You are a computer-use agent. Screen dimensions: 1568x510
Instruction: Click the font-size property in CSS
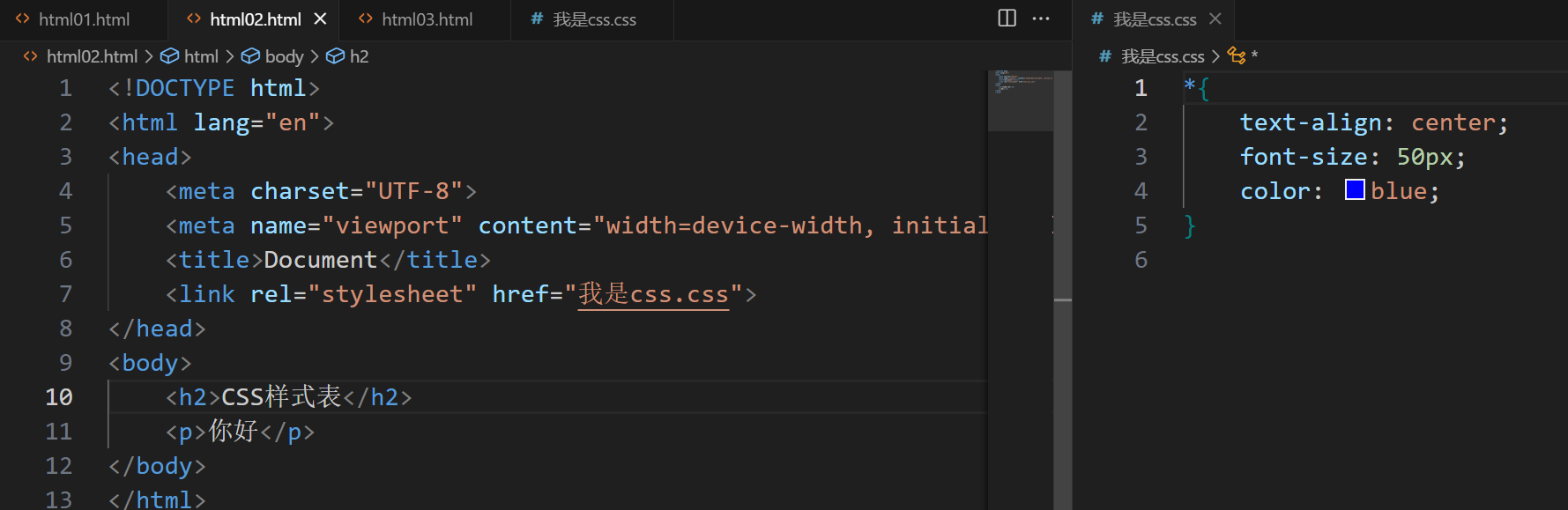tap(1304, 157)
